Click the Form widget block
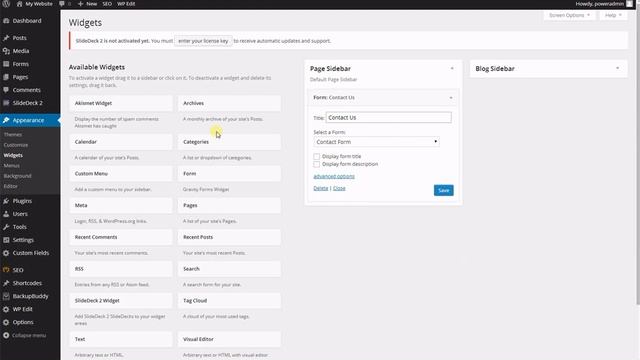The image size is (640, 360). 229,173
